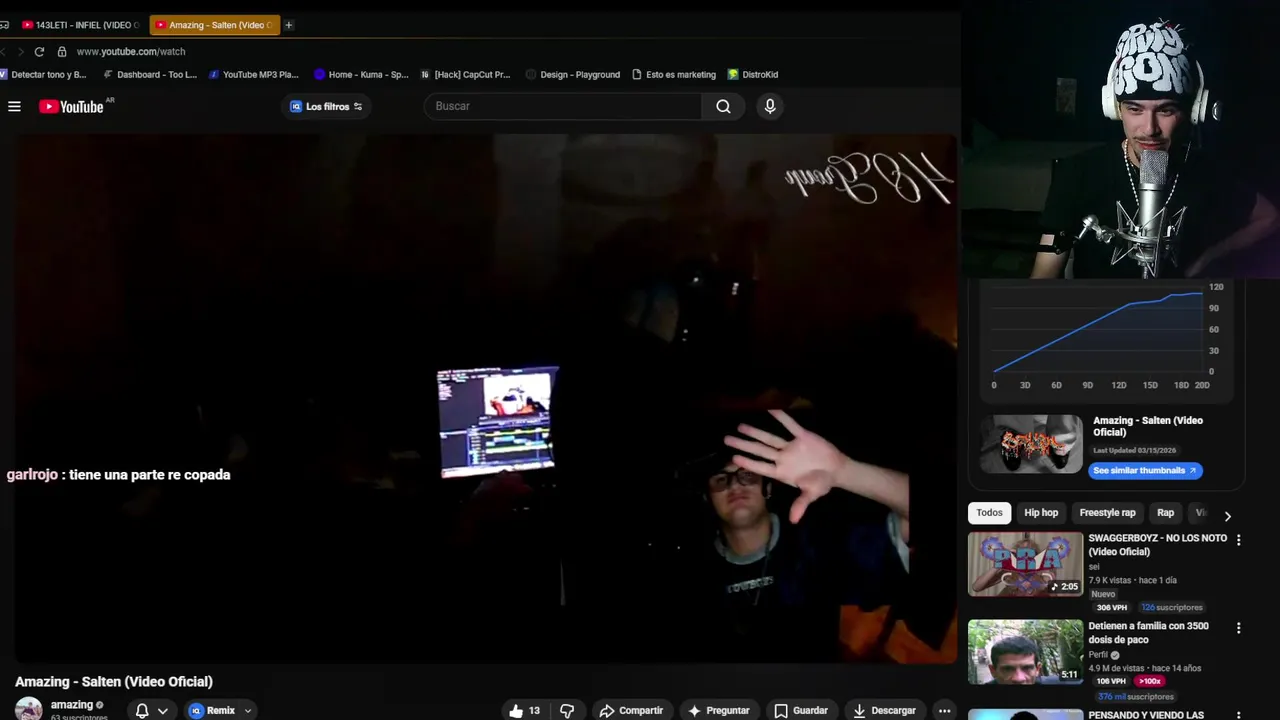Open DistroKid bookmark
This screenshot has width=1280, height=720.
(752, 74)
